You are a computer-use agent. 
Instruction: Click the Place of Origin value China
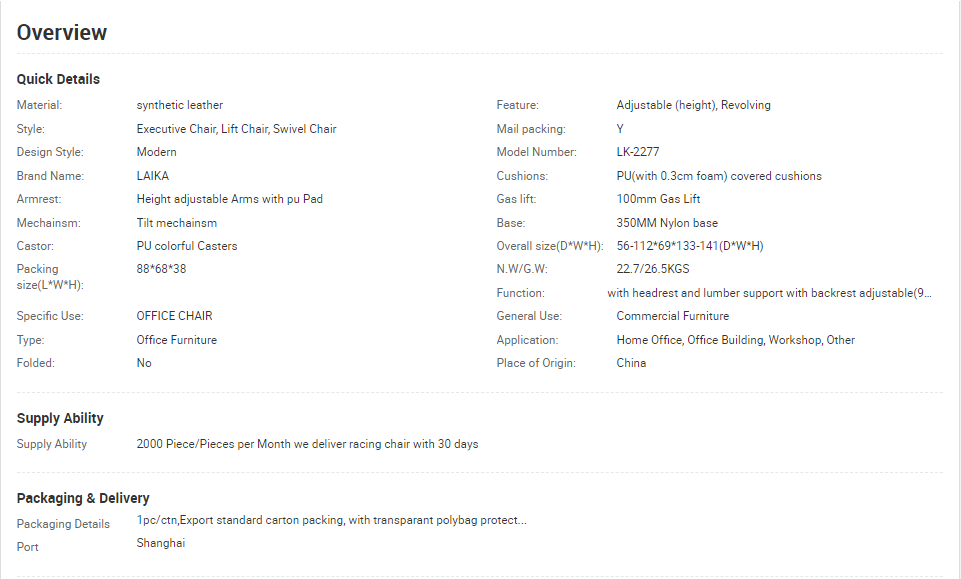click(x=631, y=363)
